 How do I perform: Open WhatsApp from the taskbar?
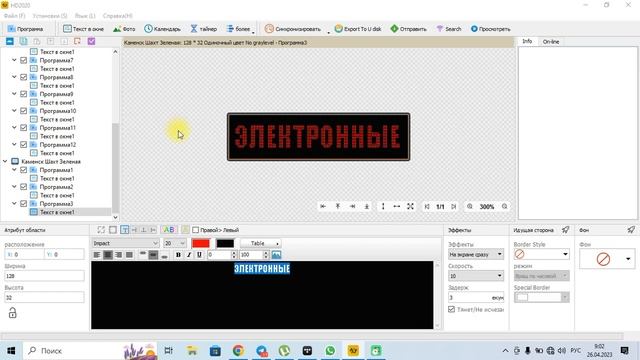[x=330, y=351]
